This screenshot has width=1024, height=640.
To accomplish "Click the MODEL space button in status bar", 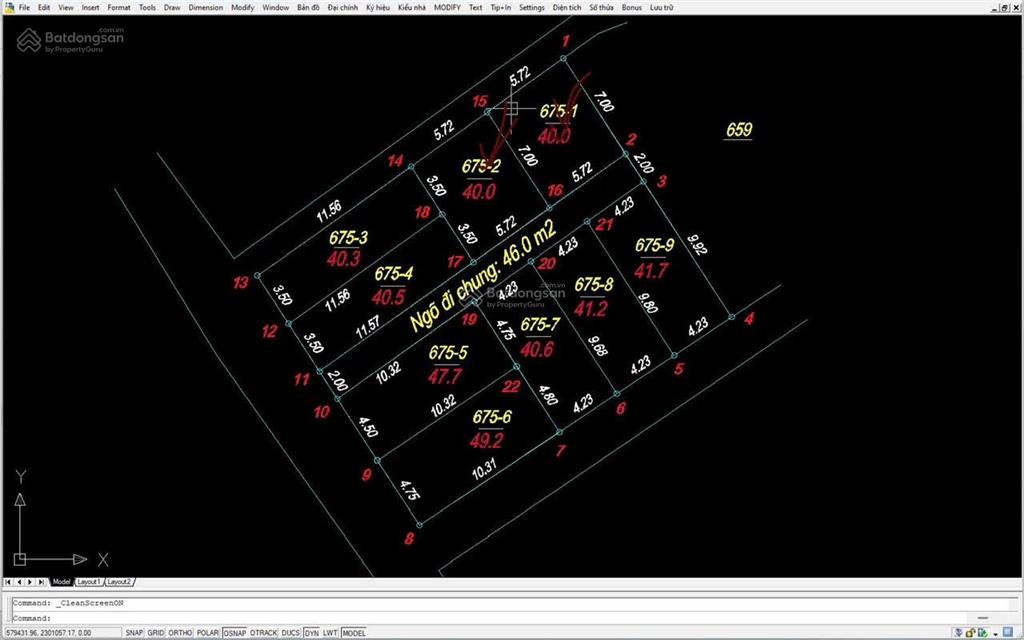I will click(x=354, y=633).
